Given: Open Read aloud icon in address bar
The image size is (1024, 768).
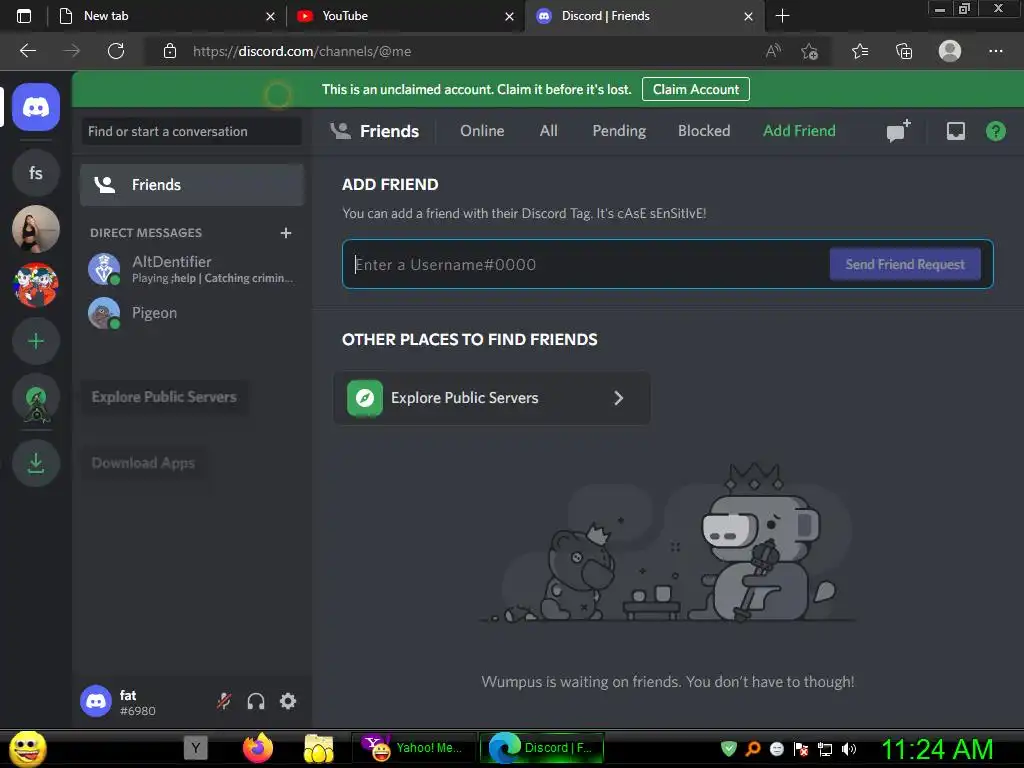Looking at the screenshot, I should pos(773,51).
